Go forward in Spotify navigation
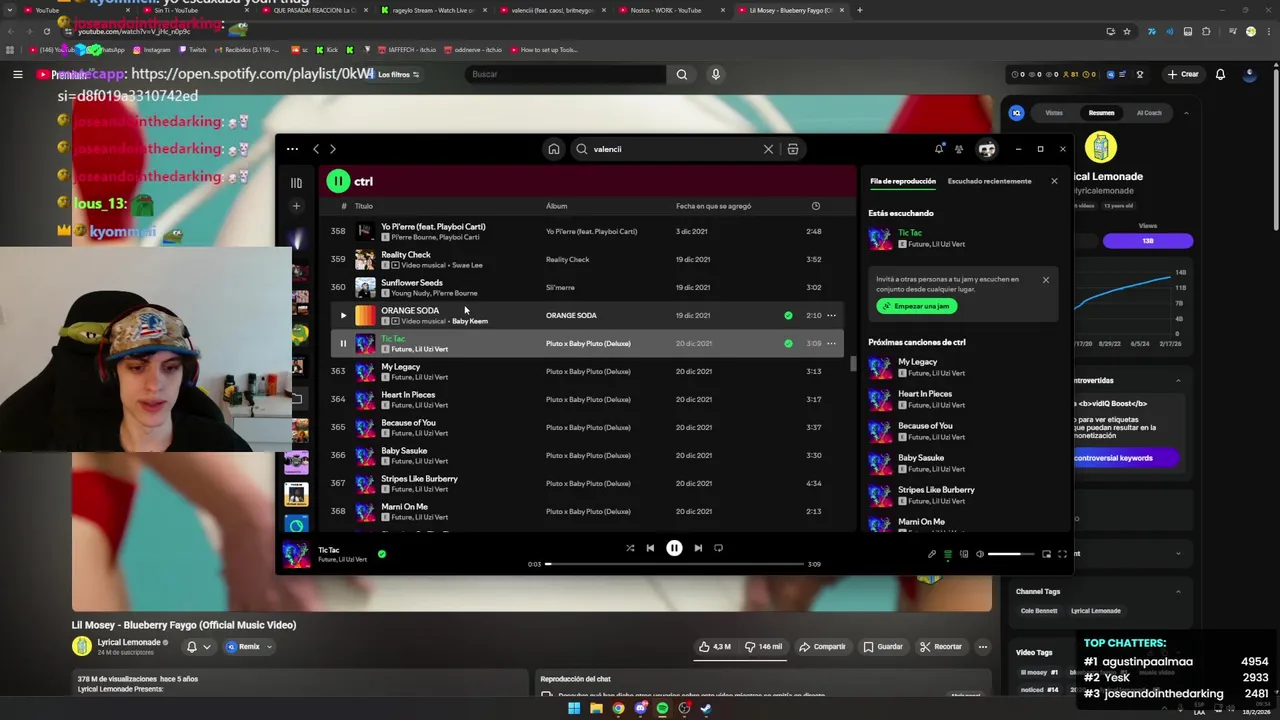The image size is (1280, 720). coord(333,149)
